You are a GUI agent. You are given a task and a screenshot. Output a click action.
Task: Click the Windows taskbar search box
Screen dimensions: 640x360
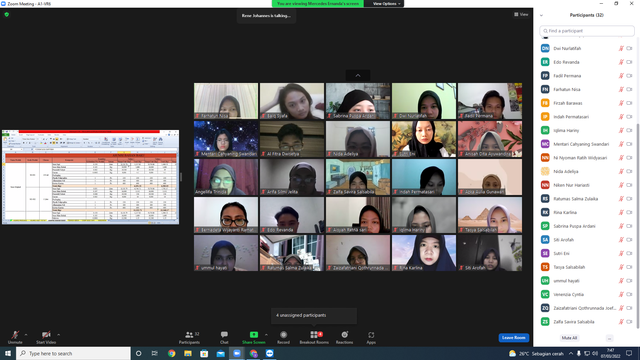click(x=73, y=353)
